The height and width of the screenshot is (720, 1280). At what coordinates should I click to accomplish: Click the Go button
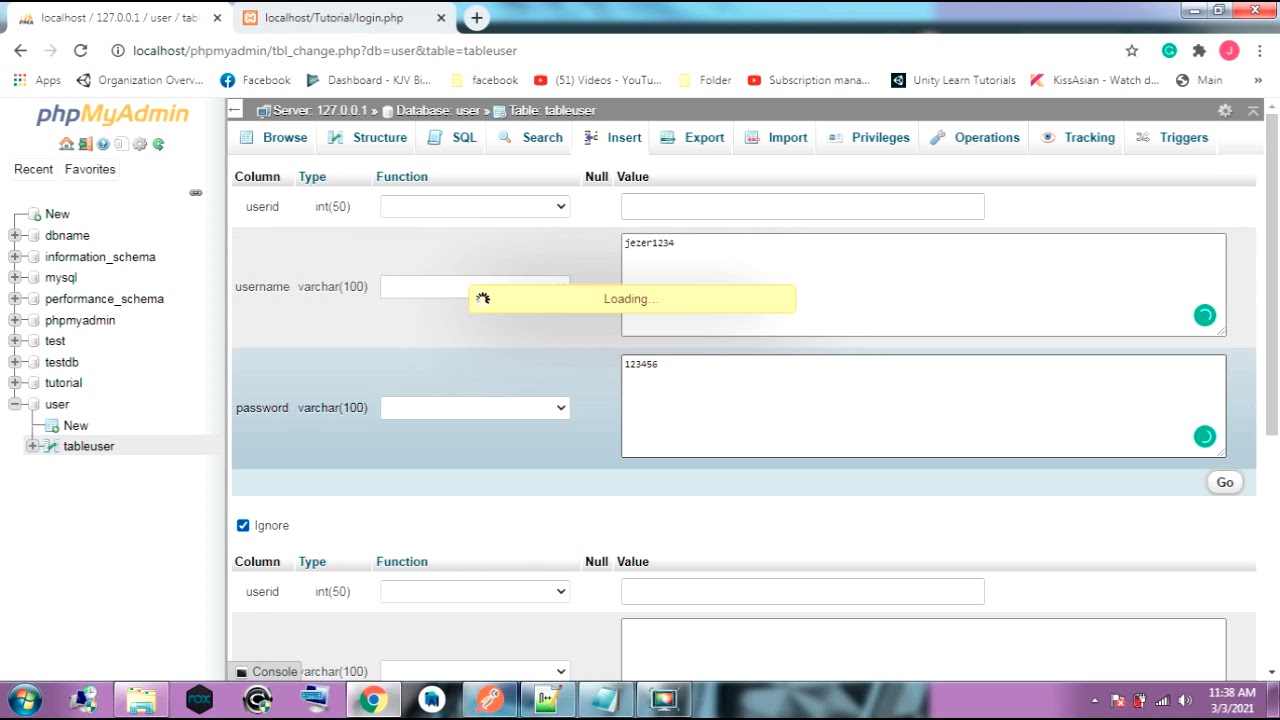1225,482
